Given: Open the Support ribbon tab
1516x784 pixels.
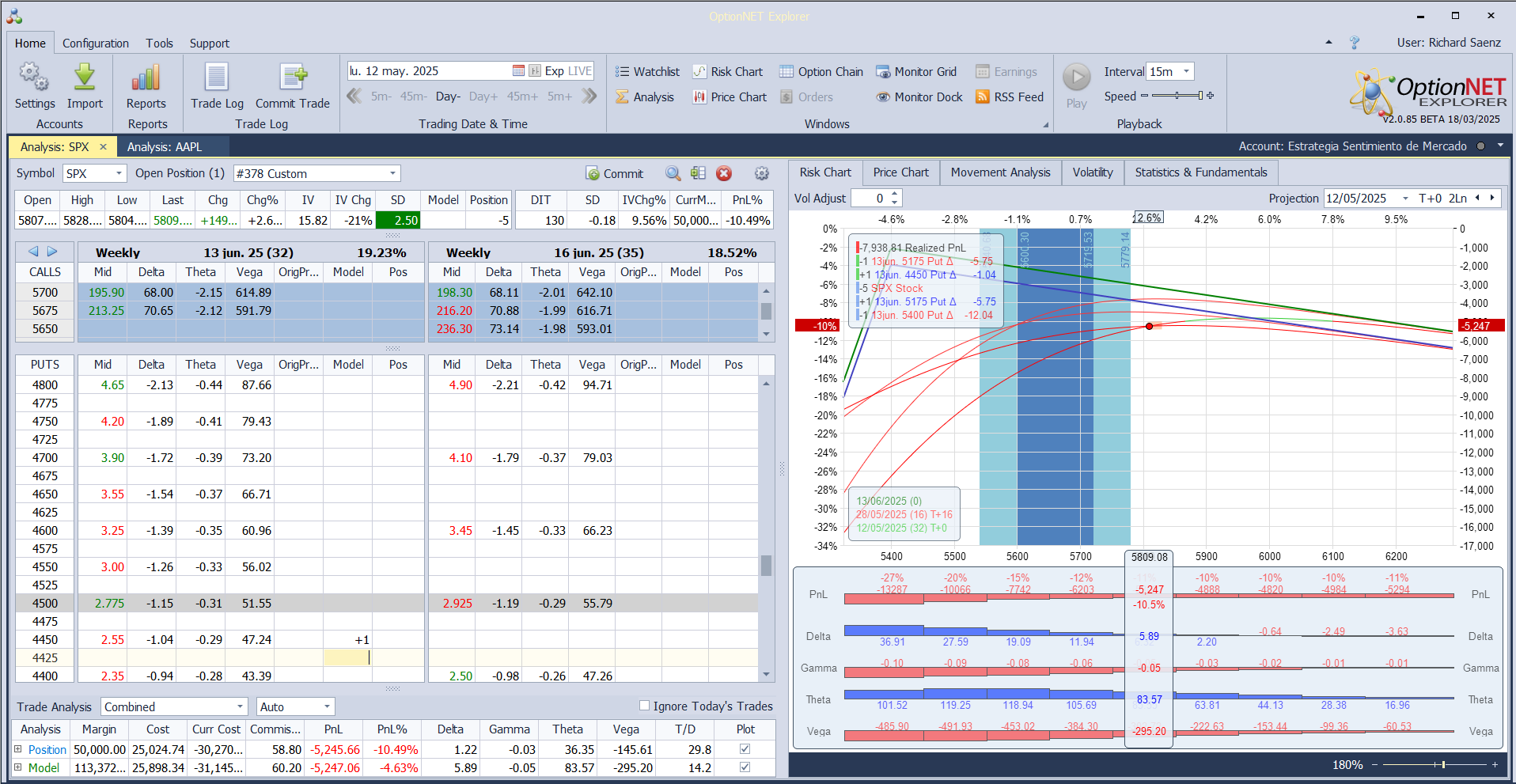Looking at the screenshot, I should pyautogui.click(x=210, y=44).
